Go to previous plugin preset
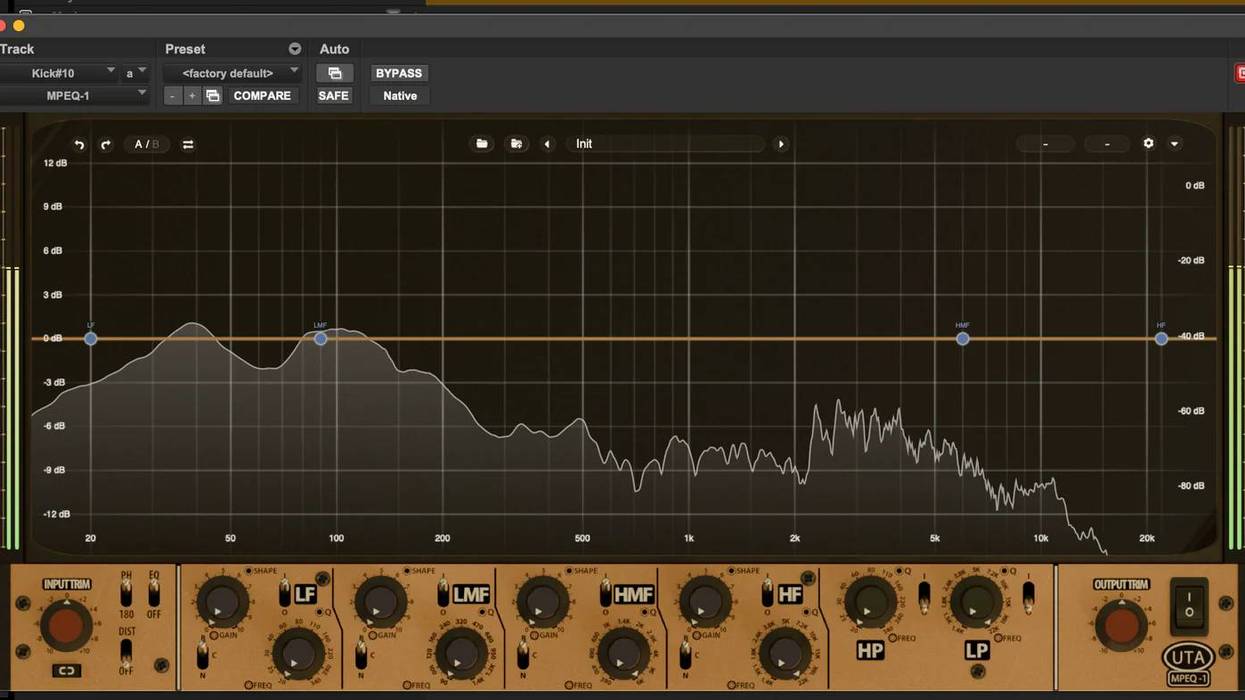The image size is (1245, 700). pyautogui.click(x=547, y=144)
